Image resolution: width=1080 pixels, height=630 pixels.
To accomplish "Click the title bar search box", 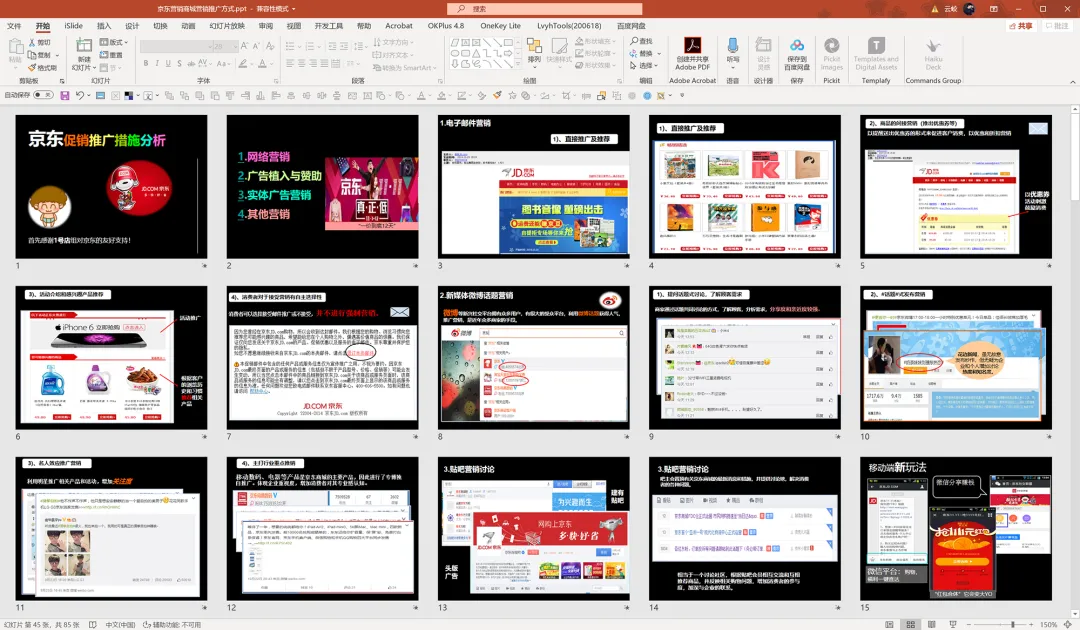I will click(x=544, y=9).
